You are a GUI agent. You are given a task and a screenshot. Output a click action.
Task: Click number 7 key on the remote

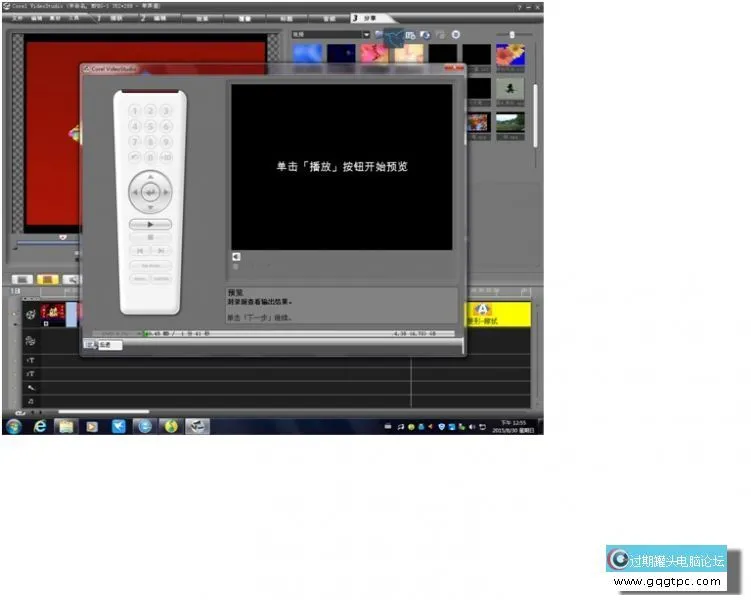pos(135,142)
